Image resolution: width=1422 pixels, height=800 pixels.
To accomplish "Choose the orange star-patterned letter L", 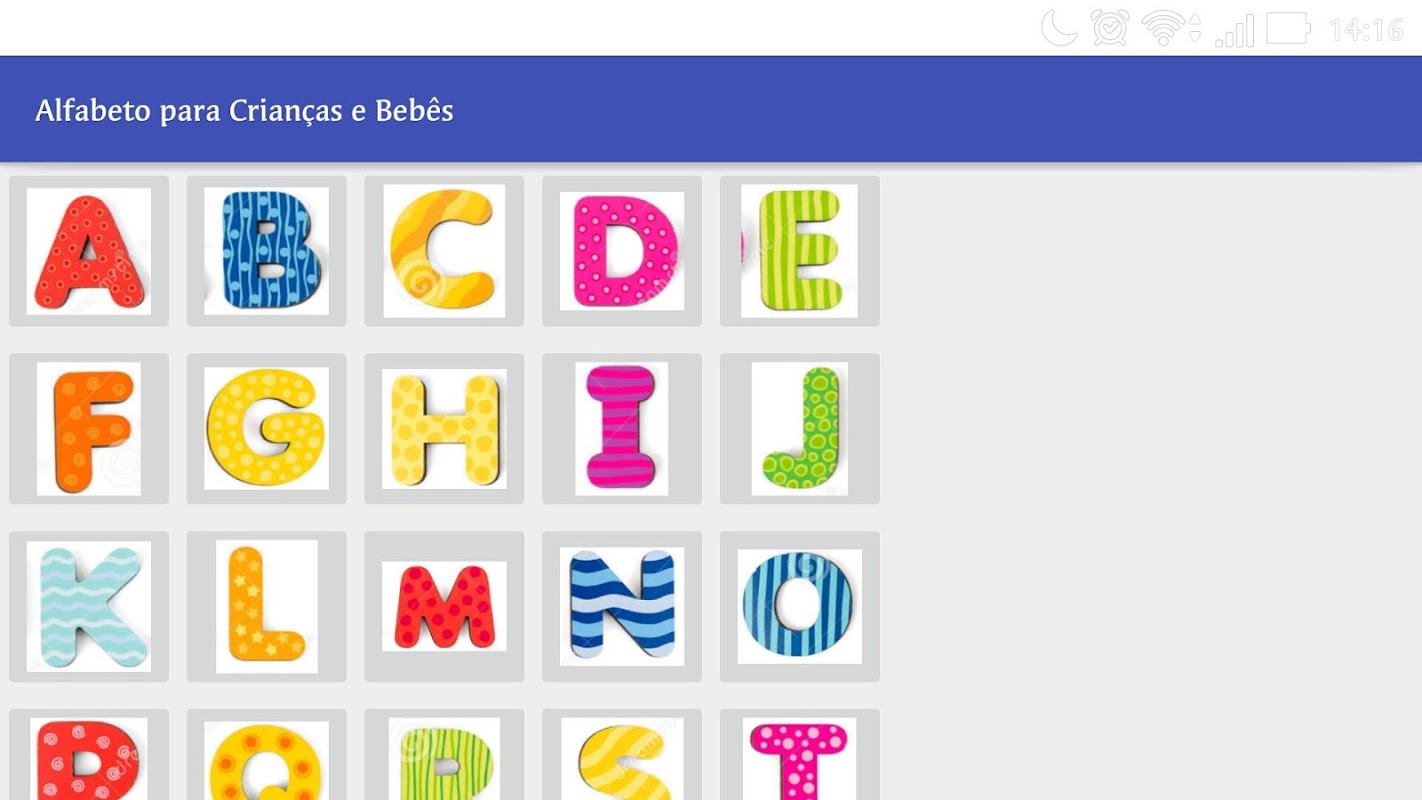I will pyautogui.click(x=267, y=607).
